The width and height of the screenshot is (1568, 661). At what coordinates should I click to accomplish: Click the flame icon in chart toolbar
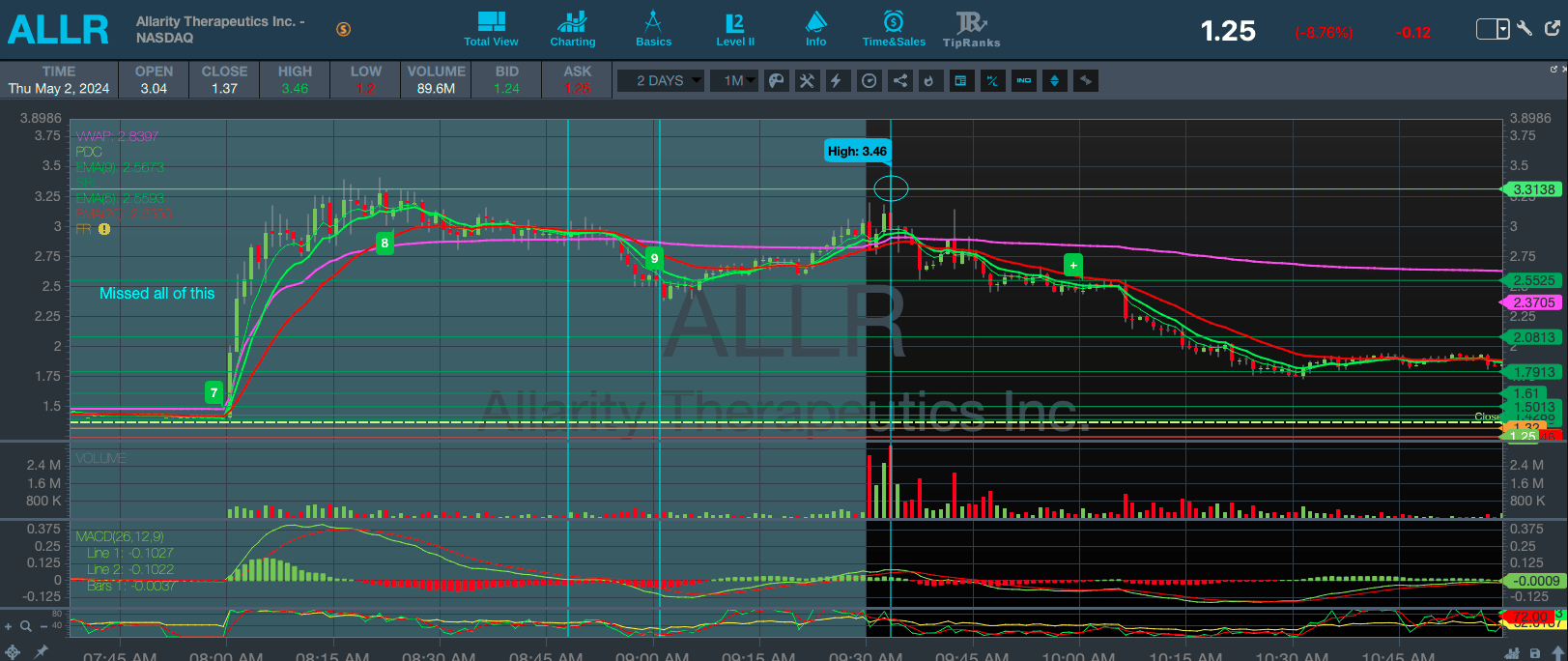[x=929, y=81]
